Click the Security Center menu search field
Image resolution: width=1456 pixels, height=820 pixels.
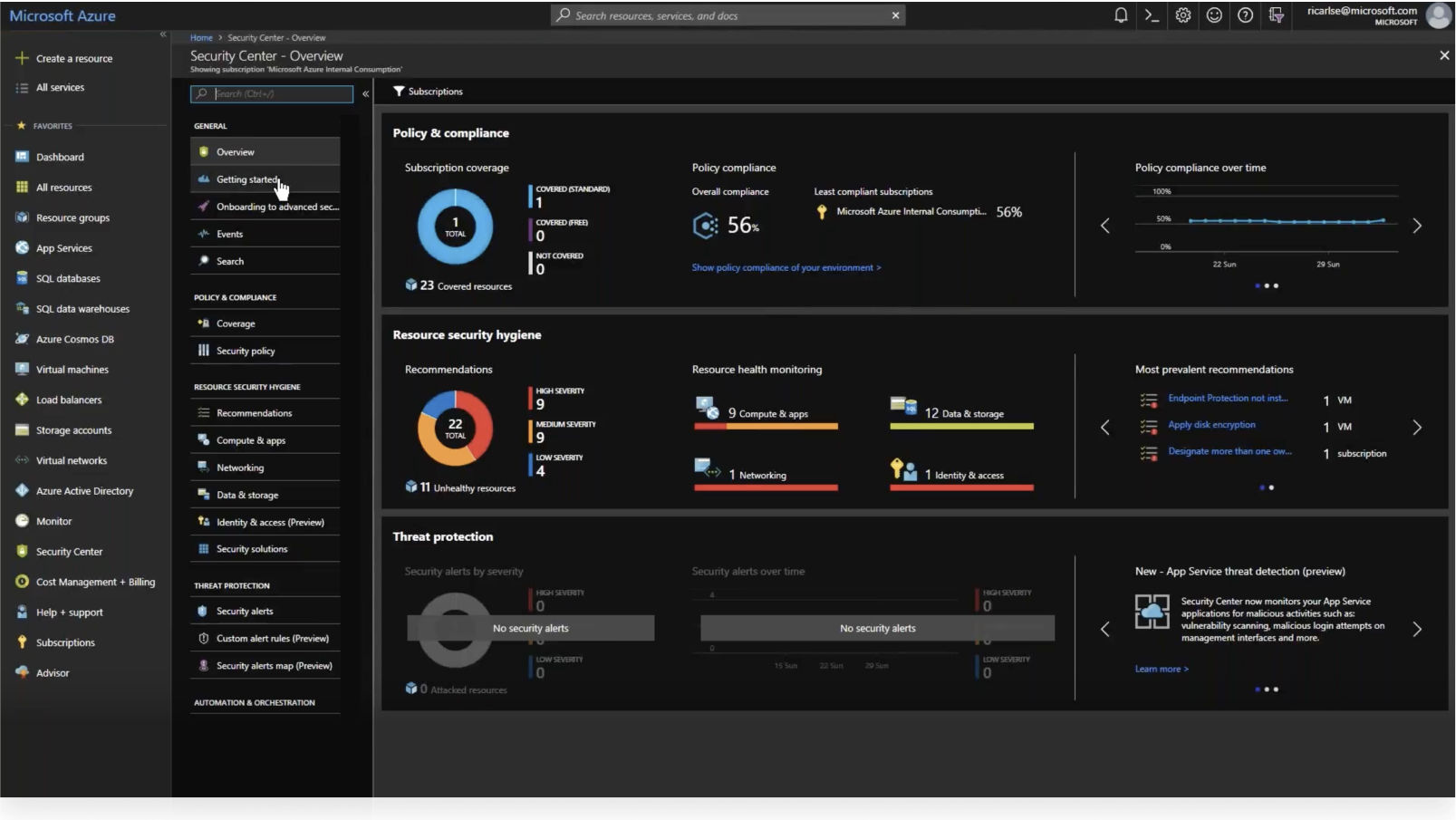(x=272, y=93)
